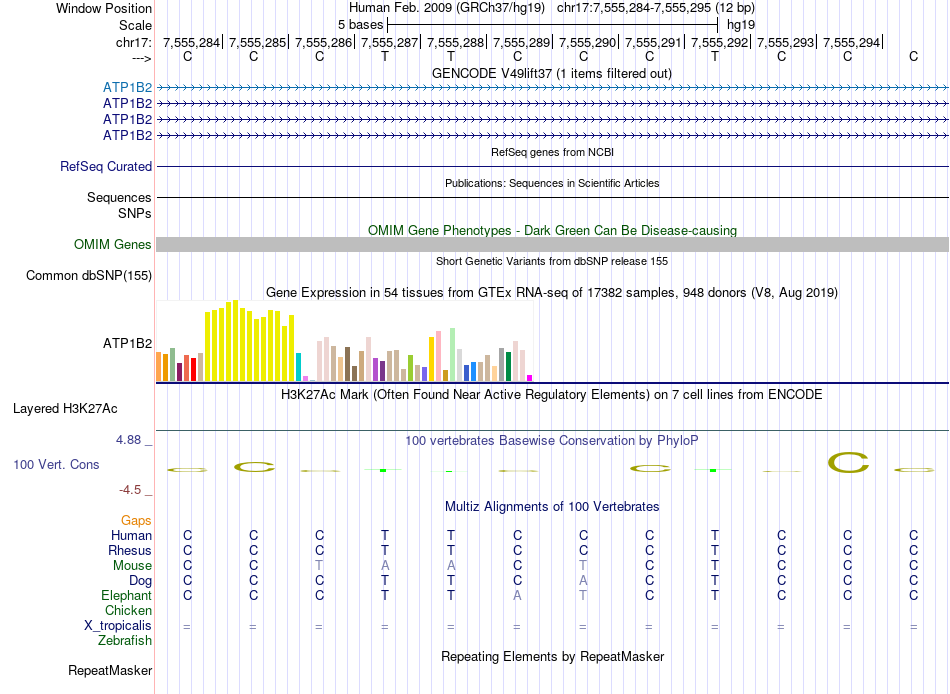The height and width of the screenshot is (694, 950).
Task: Click the Scale label
Action: click(x=135, y=25)
